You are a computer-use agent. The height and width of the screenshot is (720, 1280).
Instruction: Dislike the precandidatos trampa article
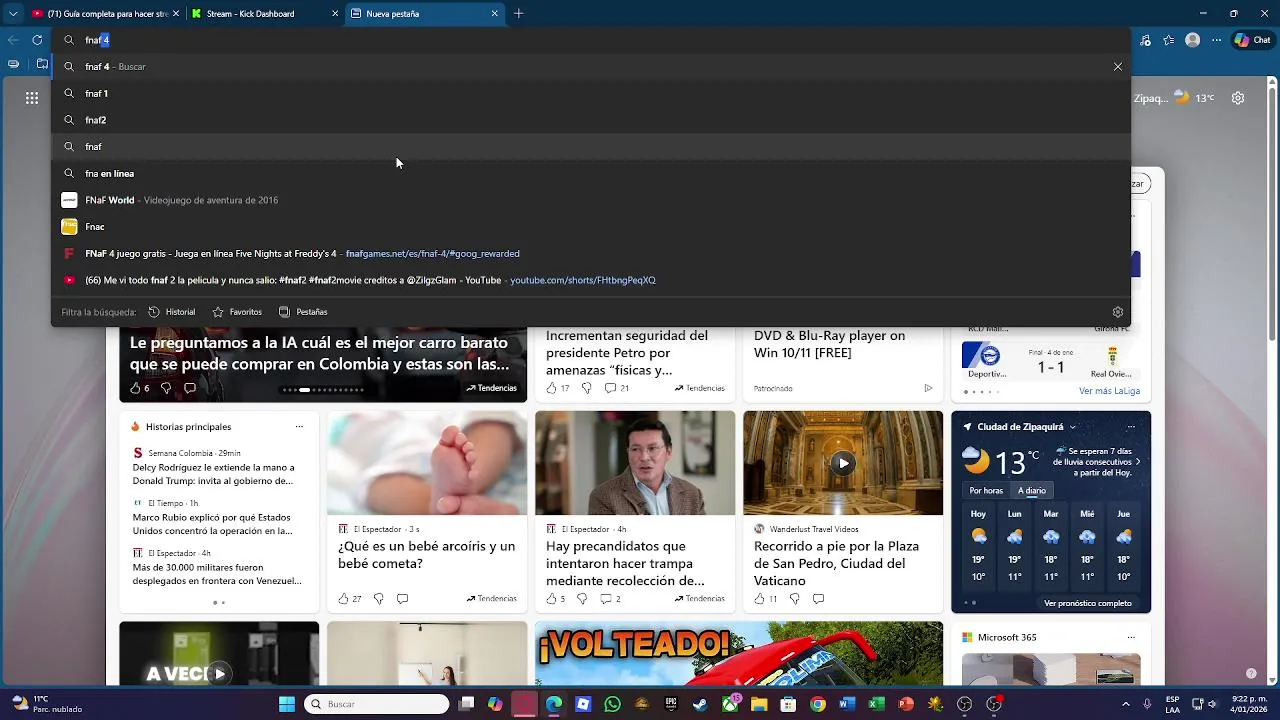582,599
